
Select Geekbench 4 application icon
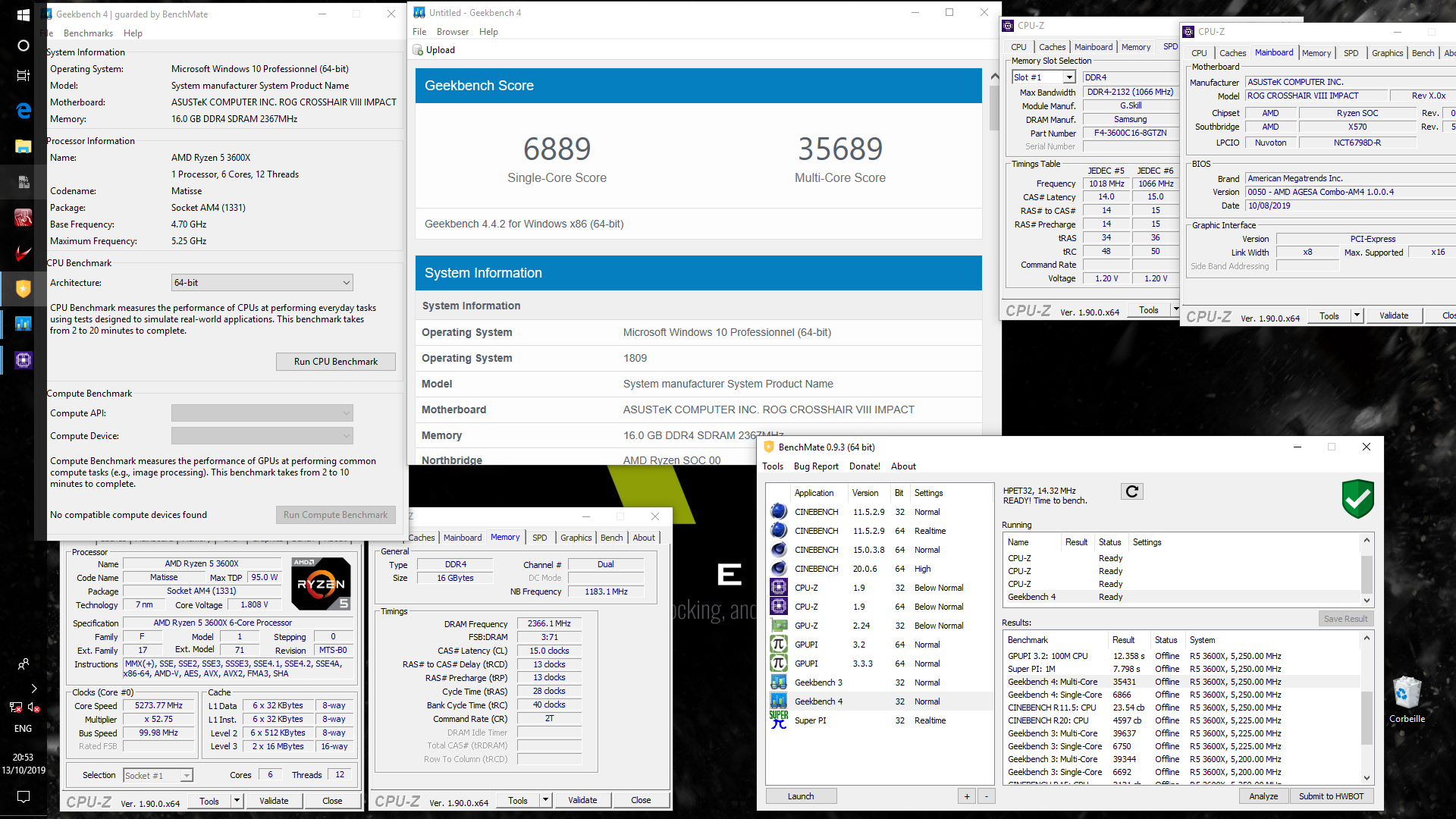pyautogui.click(x=778, y=701)
